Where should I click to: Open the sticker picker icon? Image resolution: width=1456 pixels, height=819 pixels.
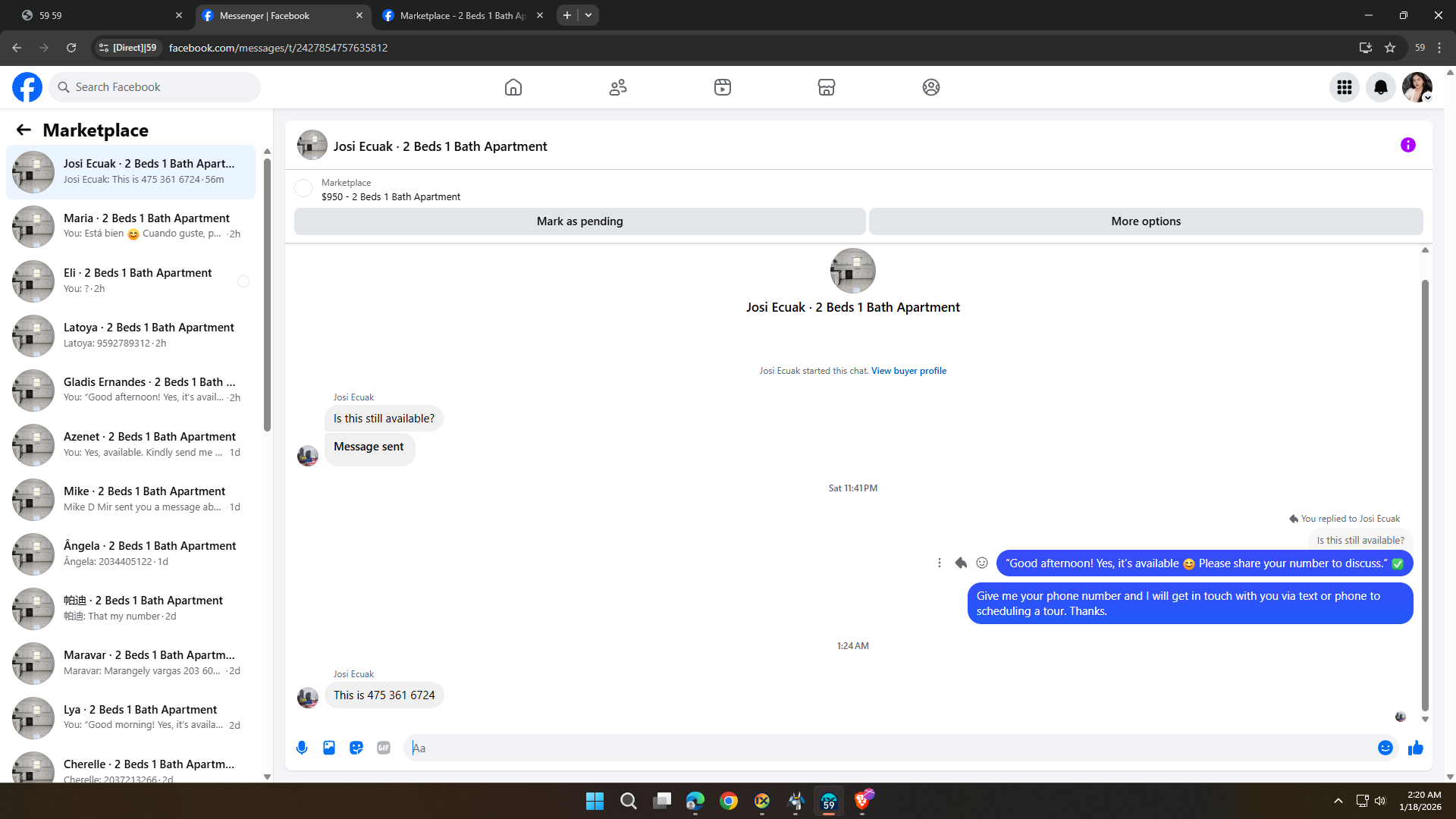coord(356,748)
